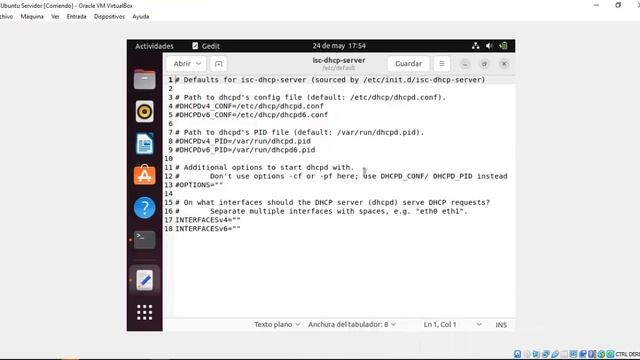Click the volume icon in the top bar
Screen dimensions: 640x360
(489, 46)
